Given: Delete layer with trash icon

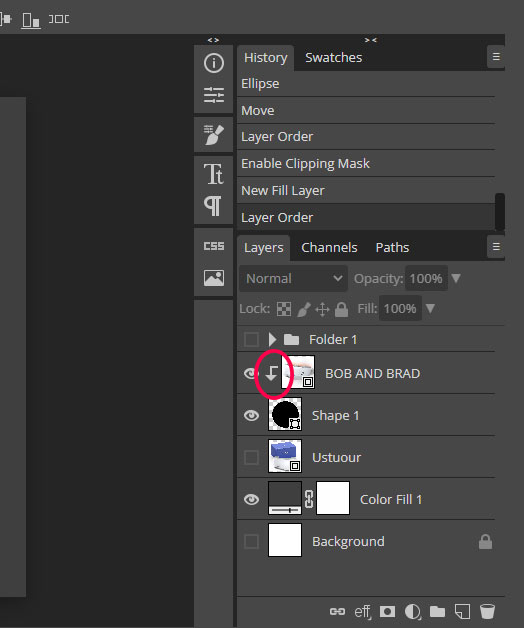Looking at the screenshot, I should coord(487,612).
